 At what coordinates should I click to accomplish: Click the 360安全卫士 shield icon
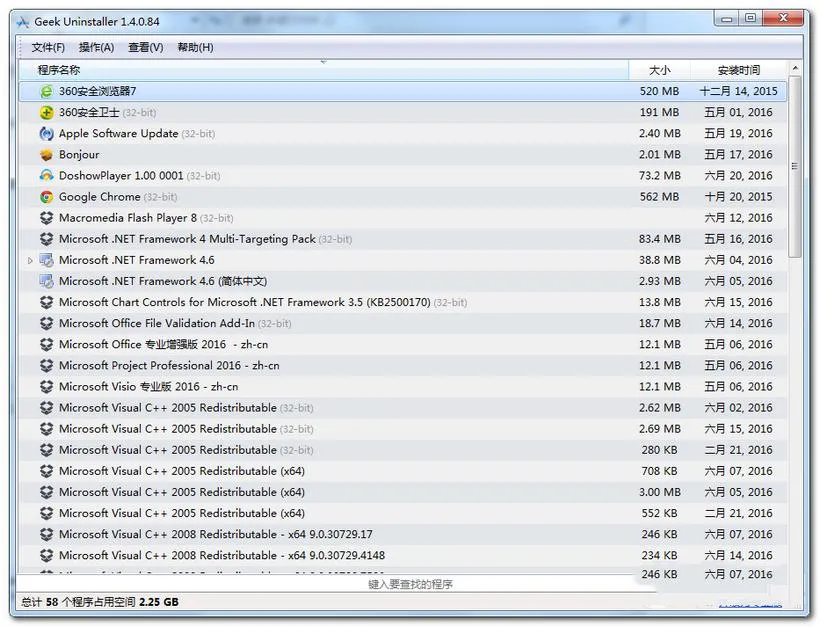point(47,112)
